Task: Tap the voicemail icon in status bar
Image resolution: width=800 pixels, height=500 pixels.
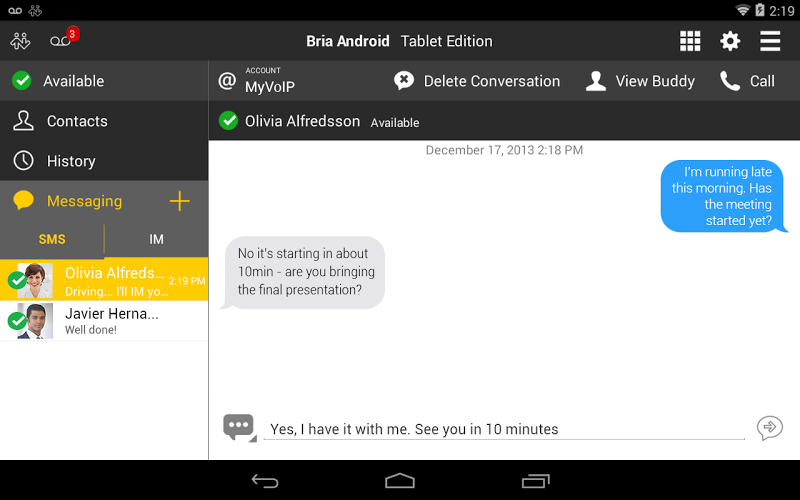Action: (15, 10)
